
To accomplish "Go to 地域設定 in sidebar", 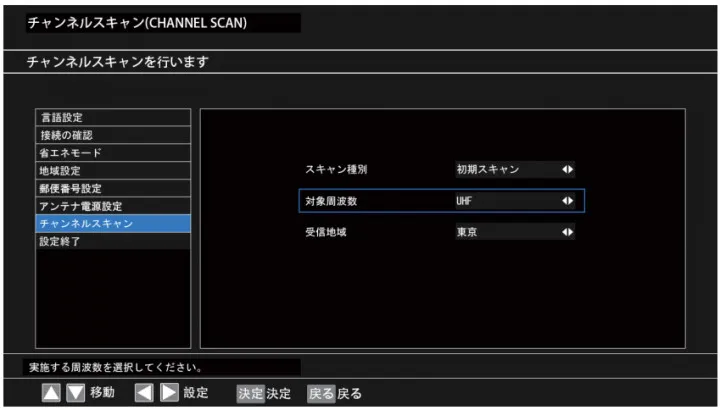I will point(112,171).
